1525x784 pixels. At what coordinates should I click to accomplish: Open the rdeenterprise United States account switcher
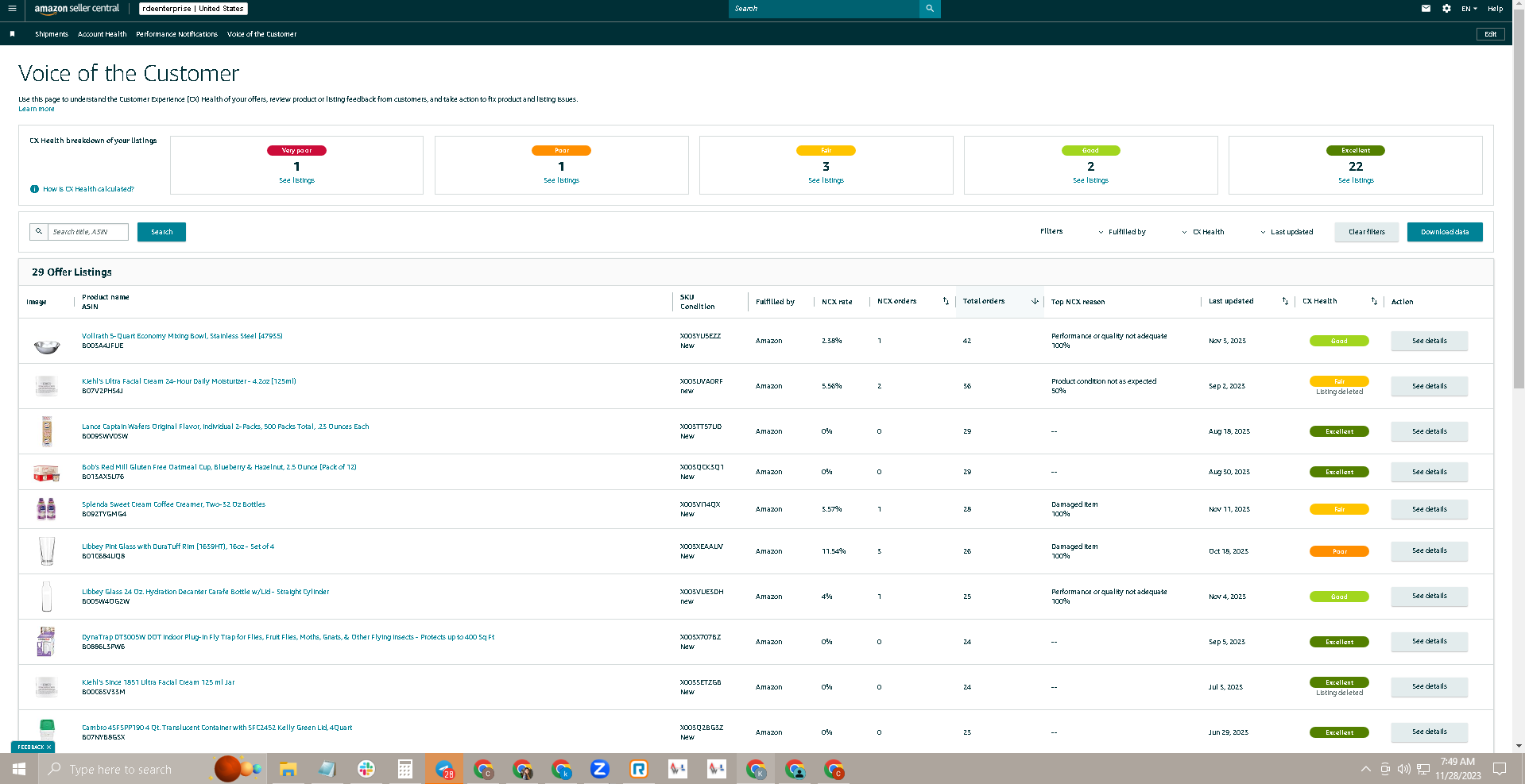pyautogui.click(x=193, y=9)
